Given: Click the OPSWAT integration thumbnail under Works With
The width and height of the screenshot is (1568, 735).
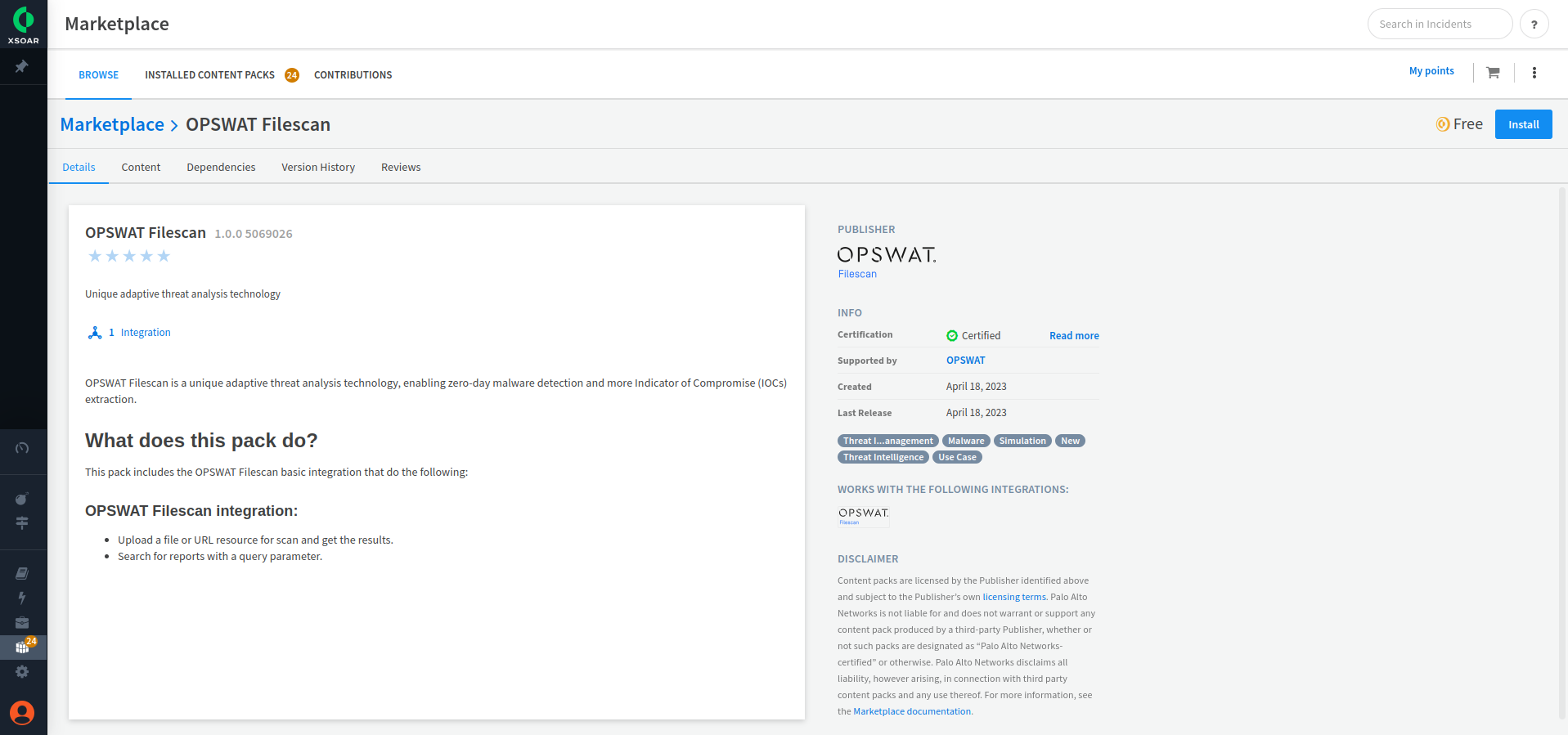Looking at the screenshot, I should click(864, 515).
